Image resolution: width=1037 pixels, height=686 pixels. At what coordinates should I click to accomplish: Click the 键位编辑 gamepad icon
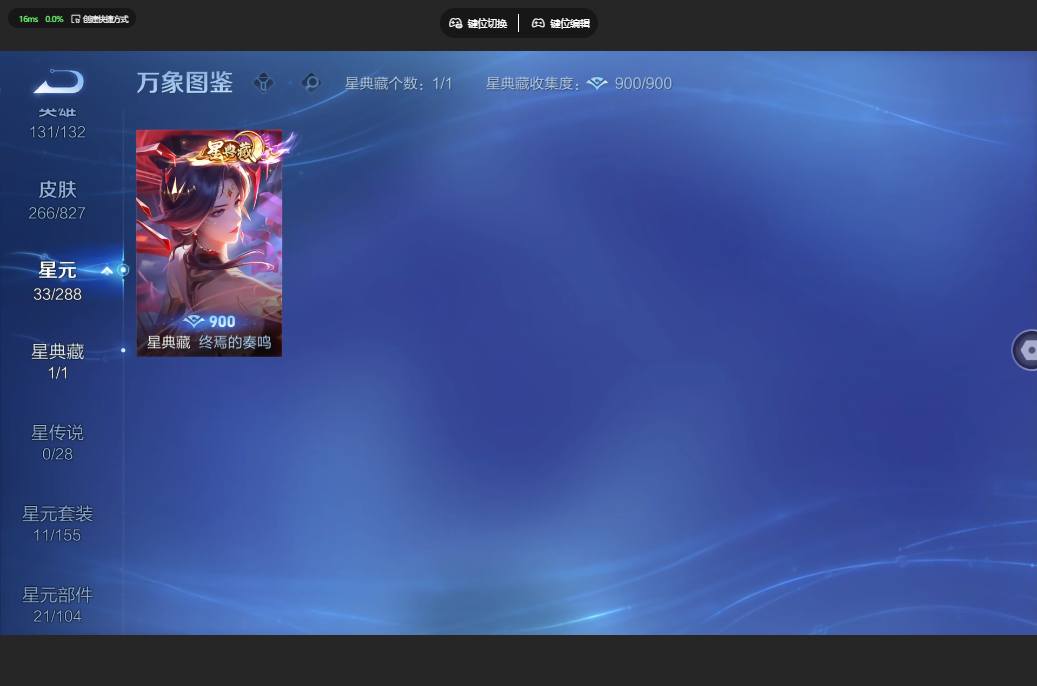tap(538, 23)
